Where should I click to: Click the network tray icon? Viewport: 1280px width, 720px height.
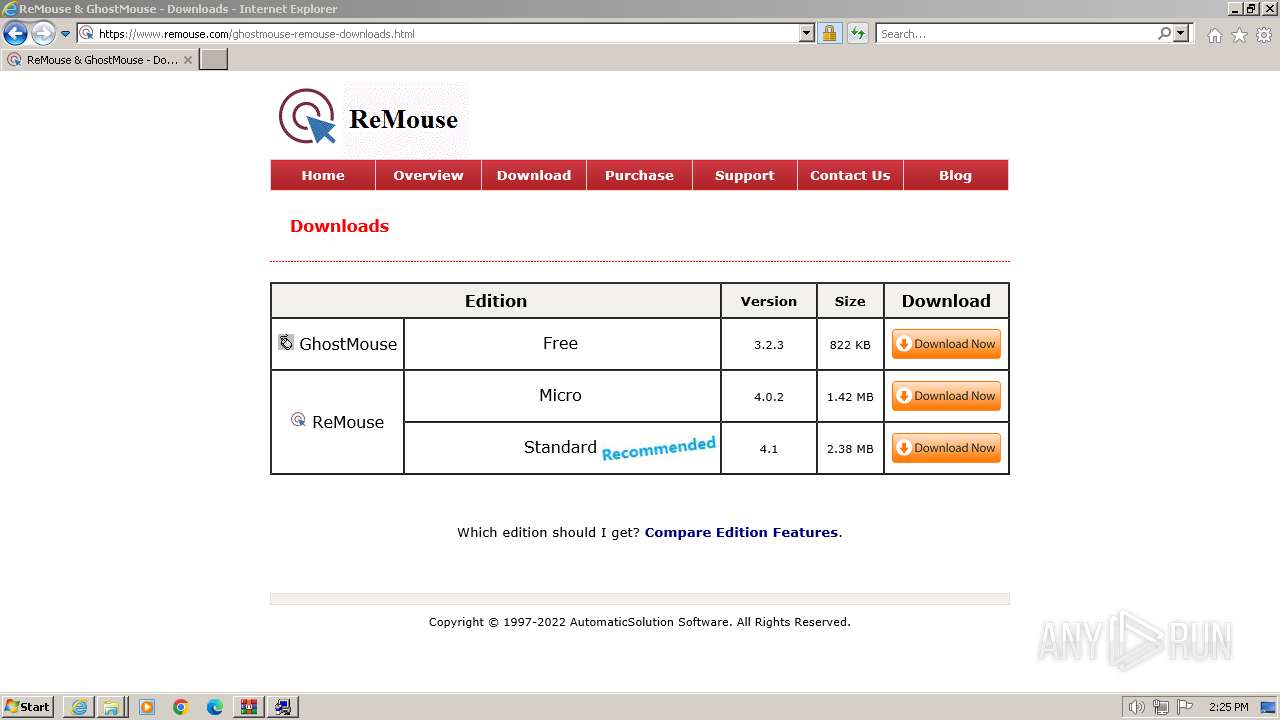[1161, 707]
